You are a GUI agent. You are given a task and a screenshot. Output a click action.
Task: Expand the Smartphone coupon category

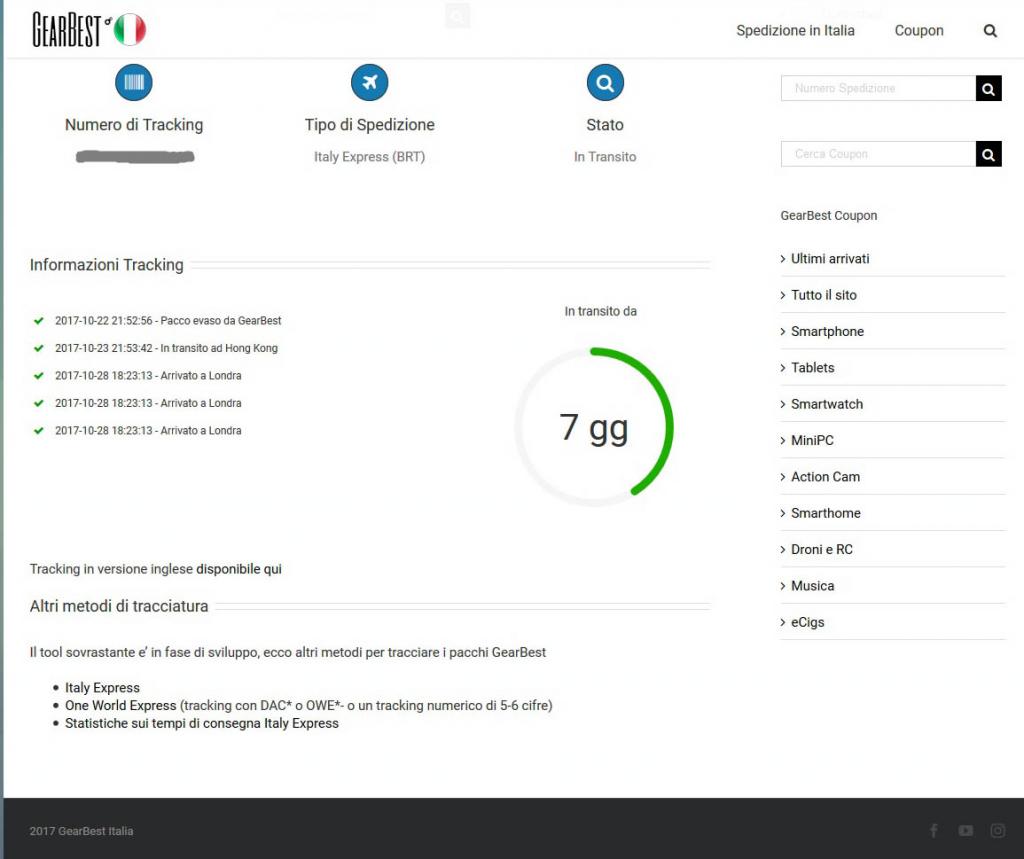click(827, 332)
